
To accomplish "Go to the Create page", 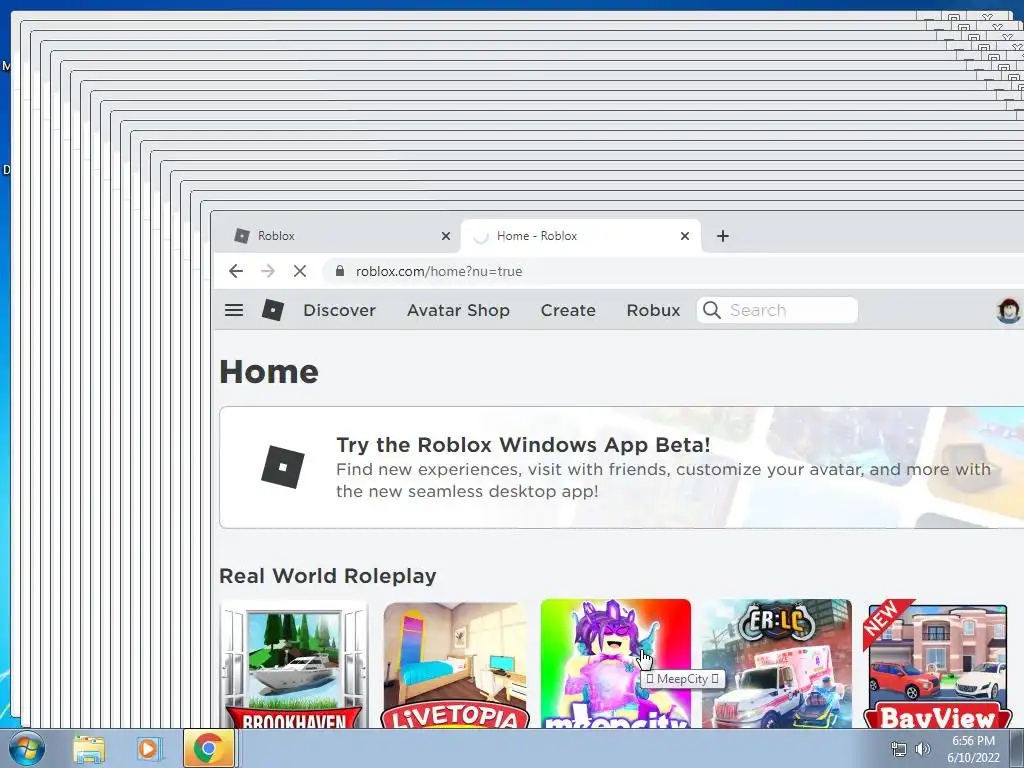I will point(568,310).
